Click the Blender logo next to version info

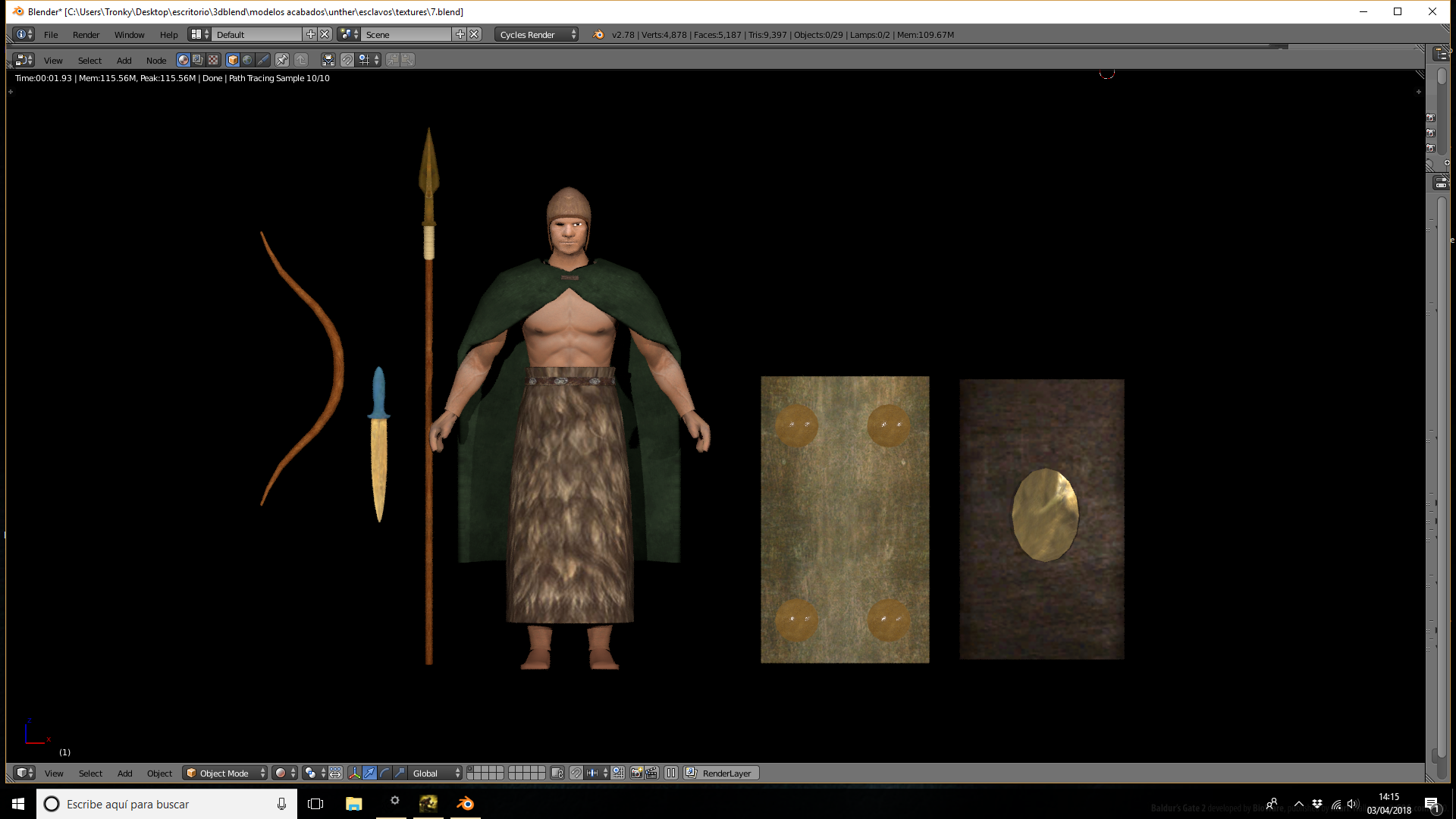(x=598, y=34)
